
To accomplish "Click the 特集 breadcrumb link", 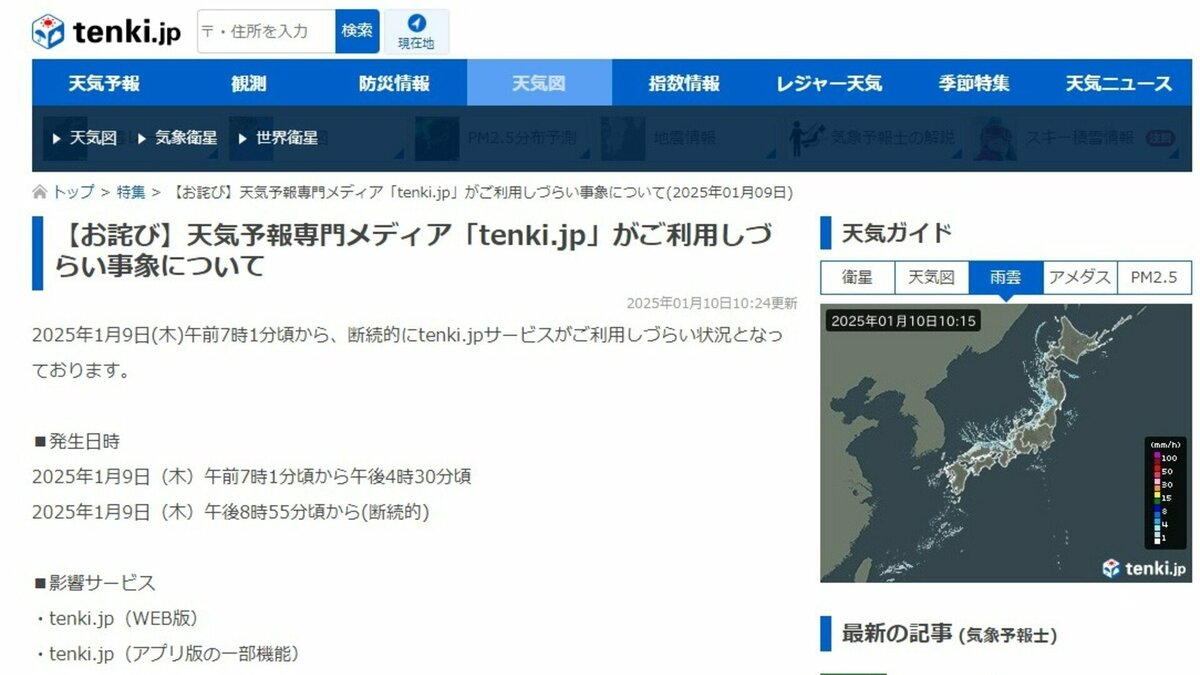I will click(x=130, y=192).
